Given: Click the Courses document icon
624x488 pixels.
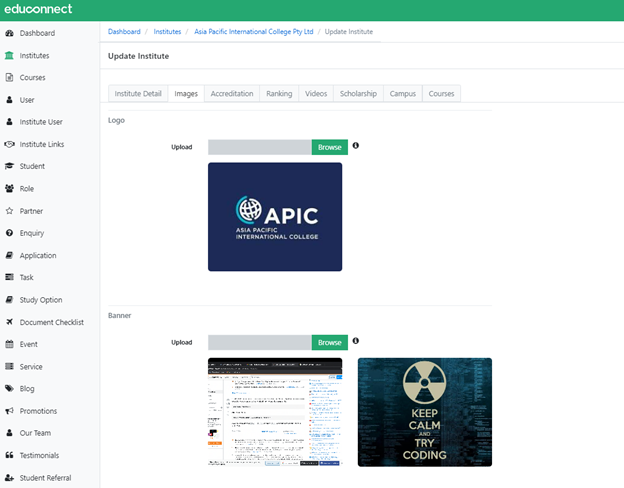Looking at the screenshot, I should click(x=9, y=77).
